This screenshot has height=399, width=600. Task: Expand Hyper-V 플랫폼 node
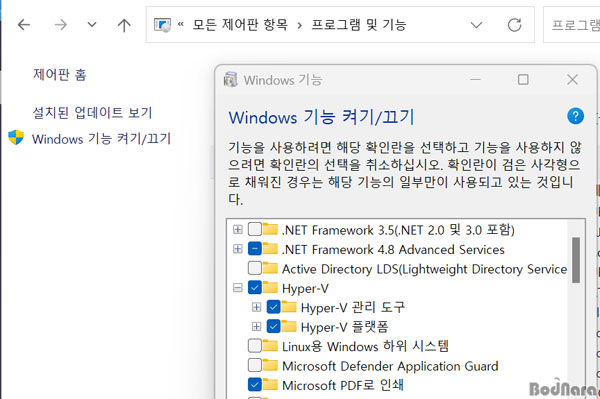pyautogui.click(x=256, y=326)
